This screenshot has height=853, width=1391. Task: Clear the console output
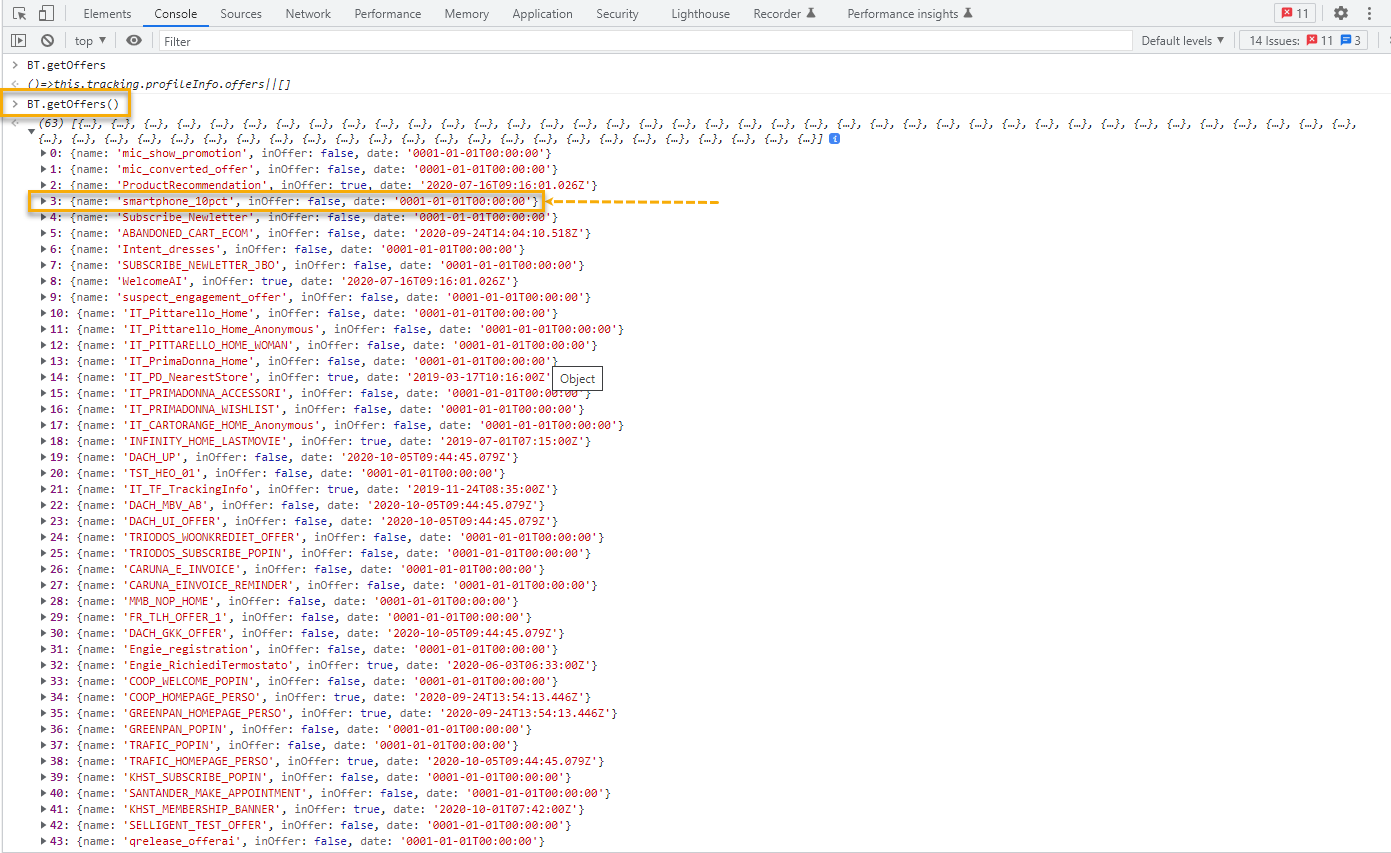pos(47,41)
